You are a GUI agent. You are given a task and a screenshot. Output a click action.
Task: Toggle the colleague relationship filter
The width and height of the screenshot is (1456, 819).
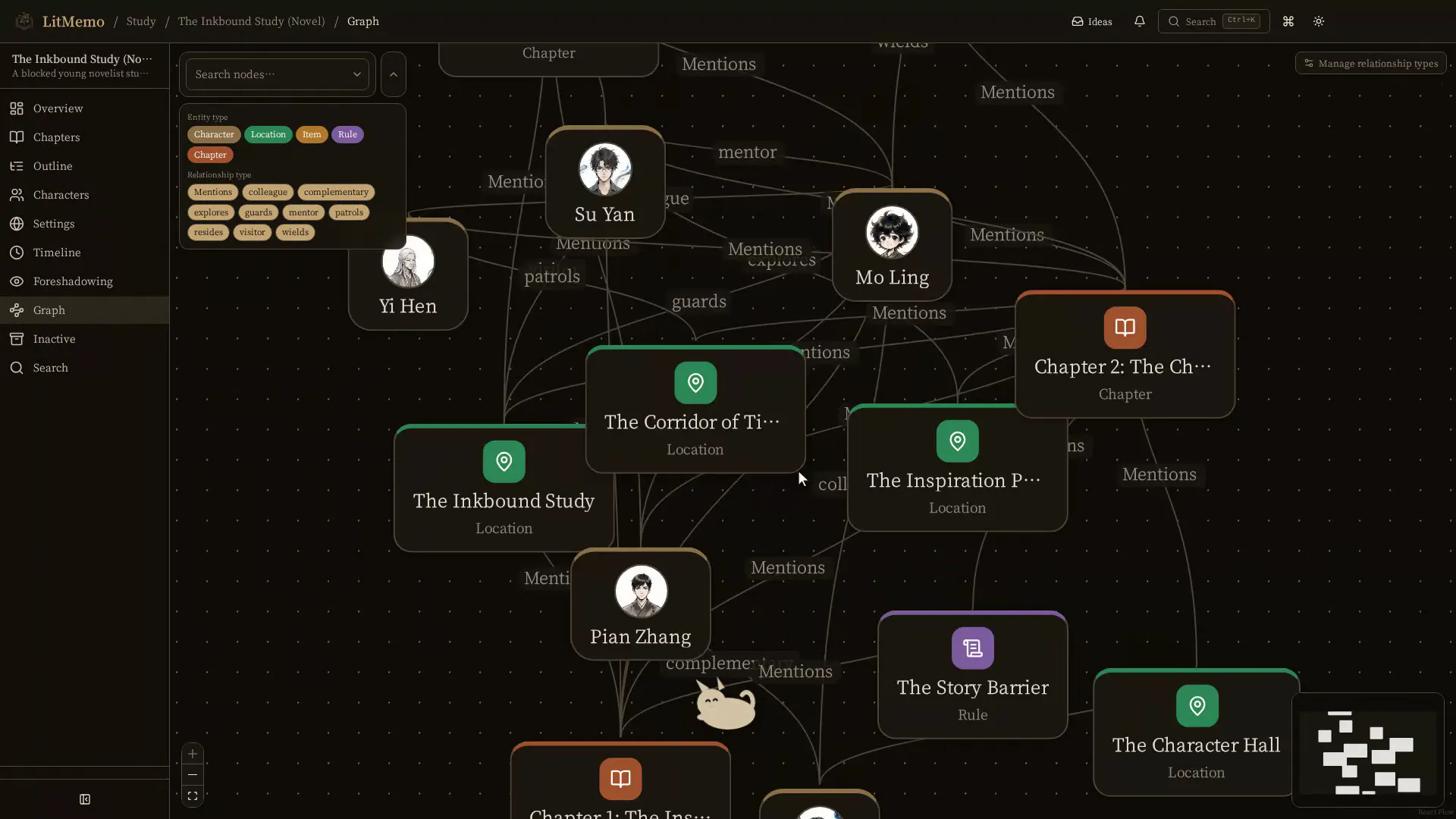pyautogui.click(x=268, y=192)
